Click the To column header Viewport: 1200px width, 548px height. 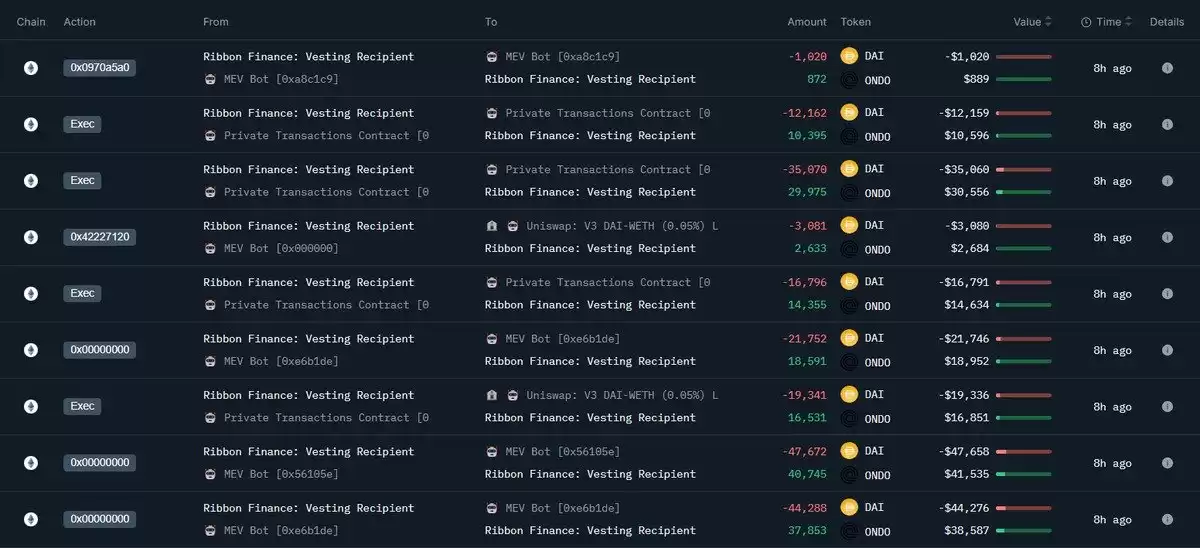(x=491, y=22)
